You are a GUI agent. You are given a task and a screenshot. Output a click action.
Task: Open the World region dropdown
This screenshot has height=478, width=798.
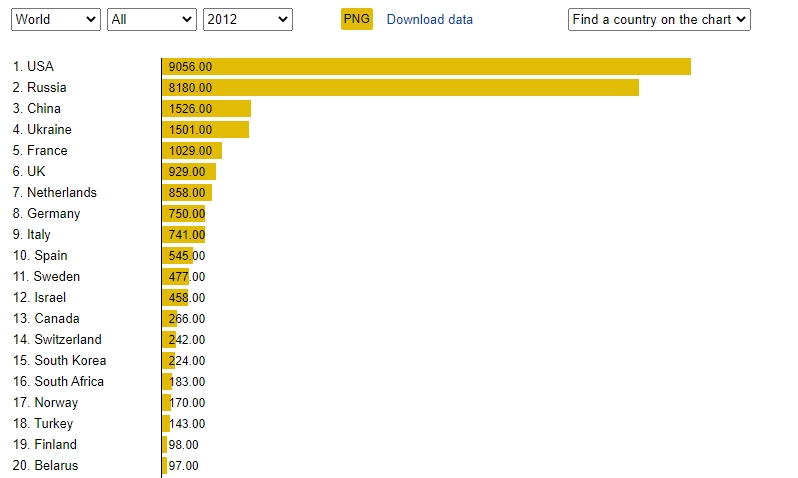56,19
